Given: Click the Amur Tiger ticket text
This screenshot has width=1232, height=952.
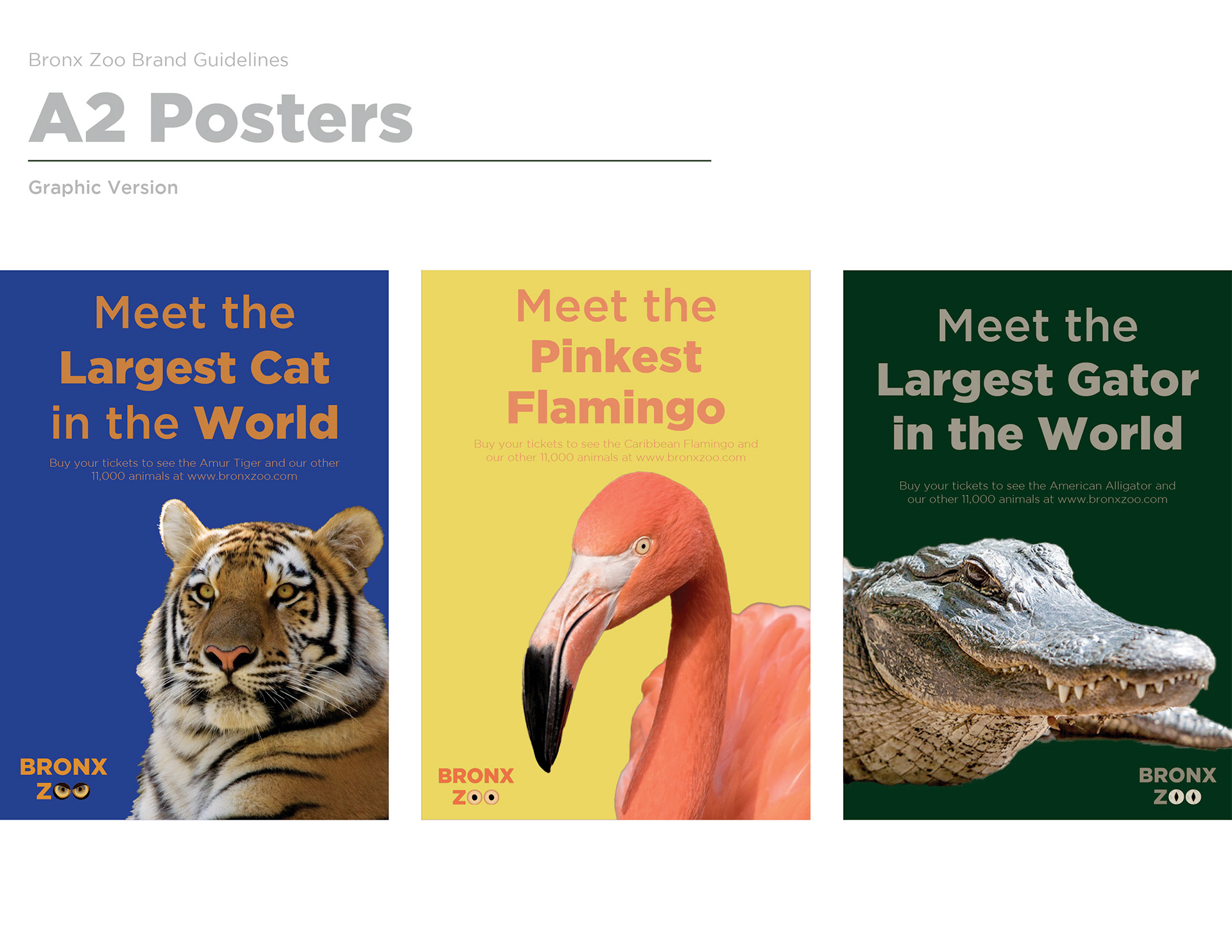Looking at the screenshot, I should (x=194, y=470).
